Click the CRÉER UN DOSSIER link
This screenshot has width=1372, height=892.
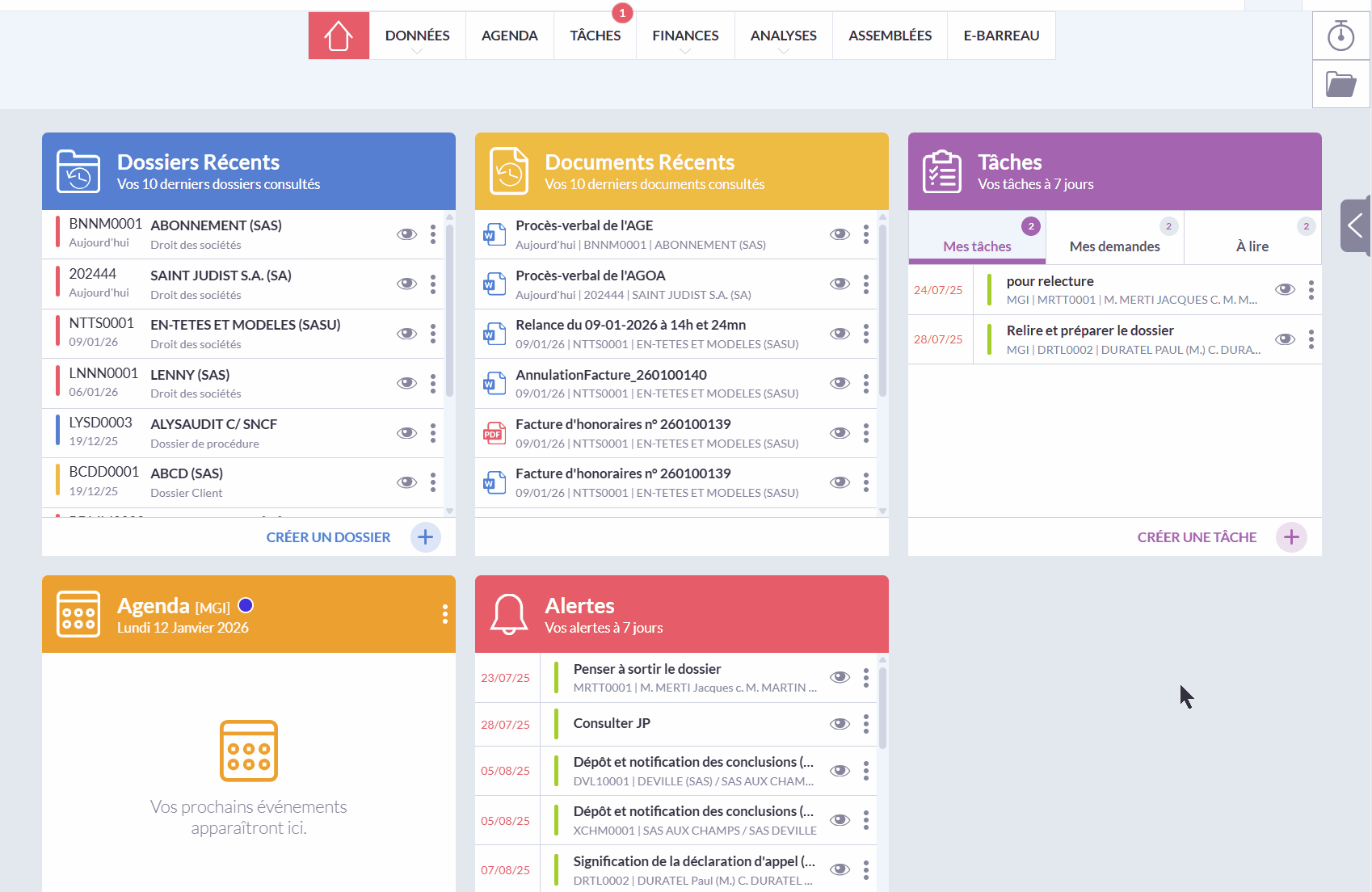point(328,537)
